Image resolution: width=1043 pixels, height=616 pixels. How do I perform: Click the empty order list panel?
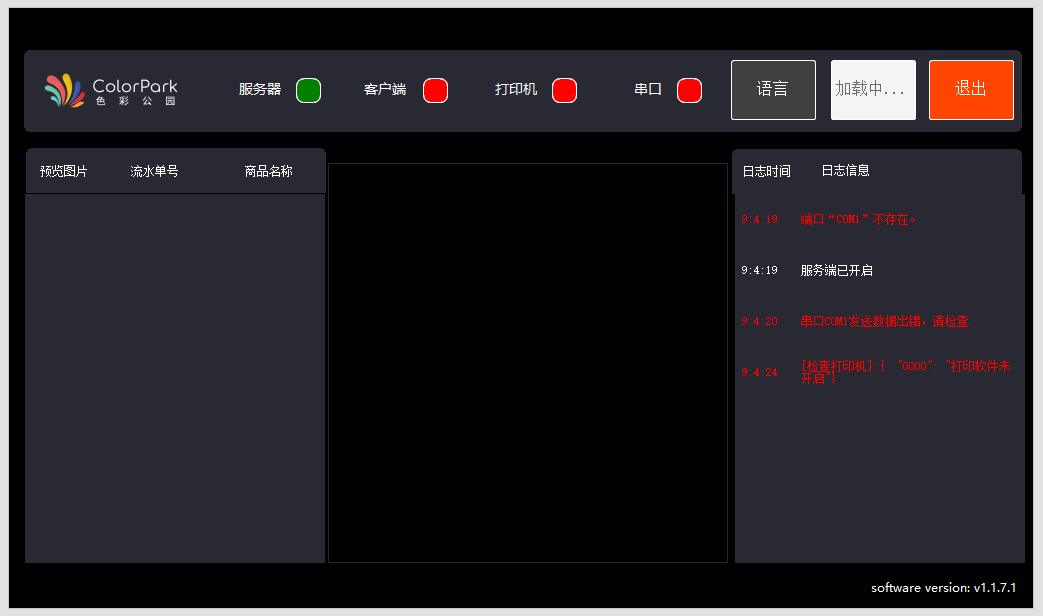pyautogui.click(x=175, y=378)
